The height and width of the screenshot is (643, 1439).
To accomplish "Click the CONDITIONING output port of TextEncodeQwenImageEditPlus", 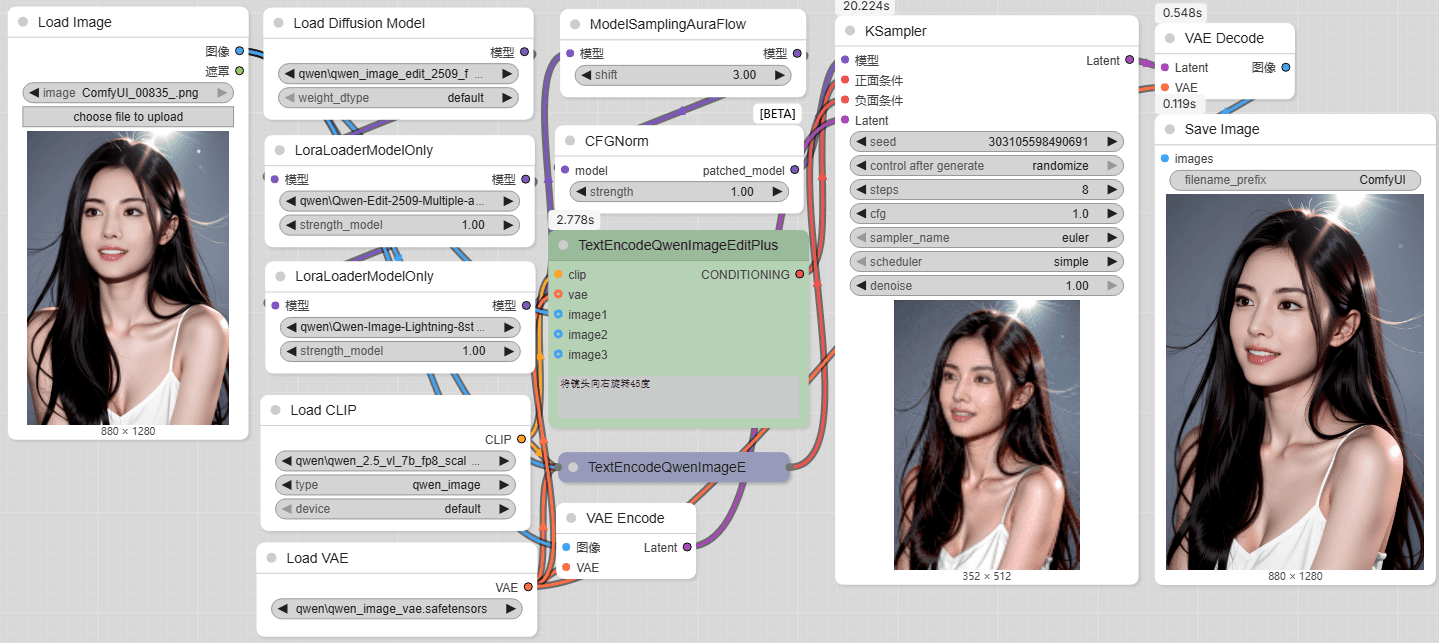I will pos(799,274).
